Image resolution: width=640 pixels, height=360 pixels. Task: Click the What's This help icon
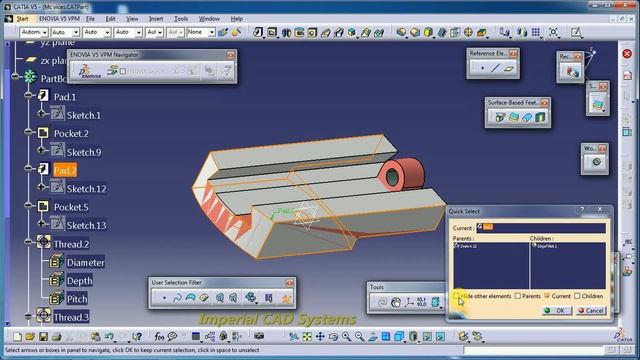pos(137,336)
